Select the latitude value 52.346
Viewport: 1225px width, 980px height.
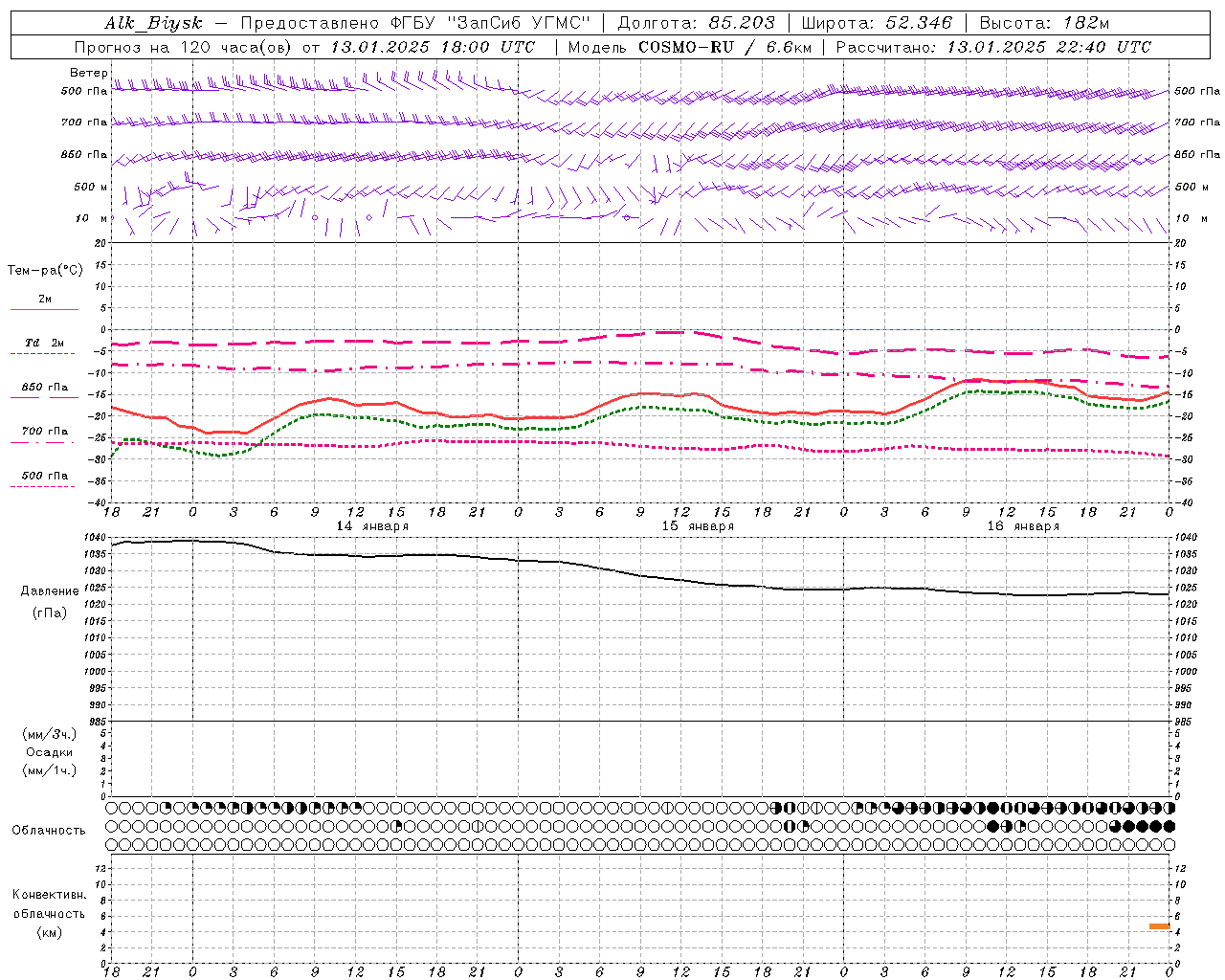(x=919, y=24)
